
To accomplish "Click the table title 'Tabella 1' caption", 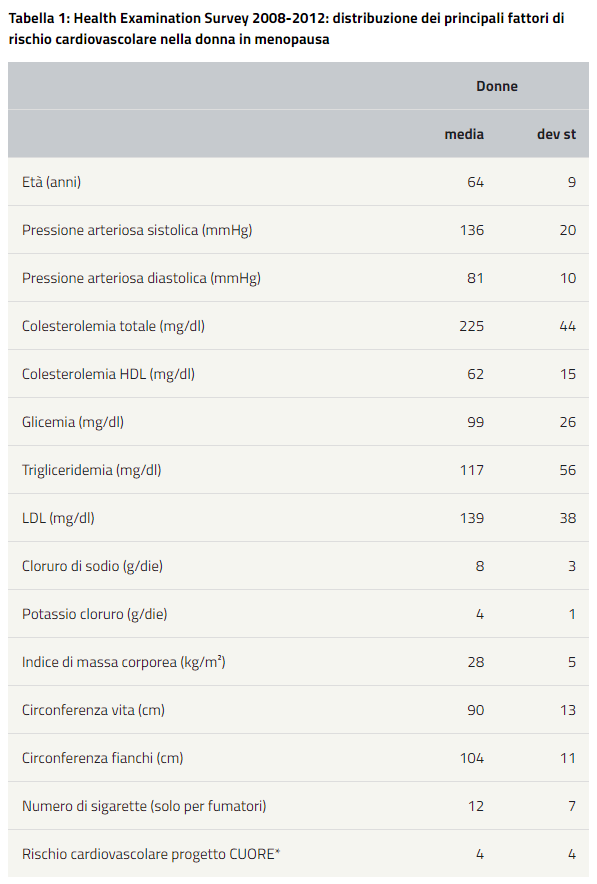I will [x=286, y=29].
